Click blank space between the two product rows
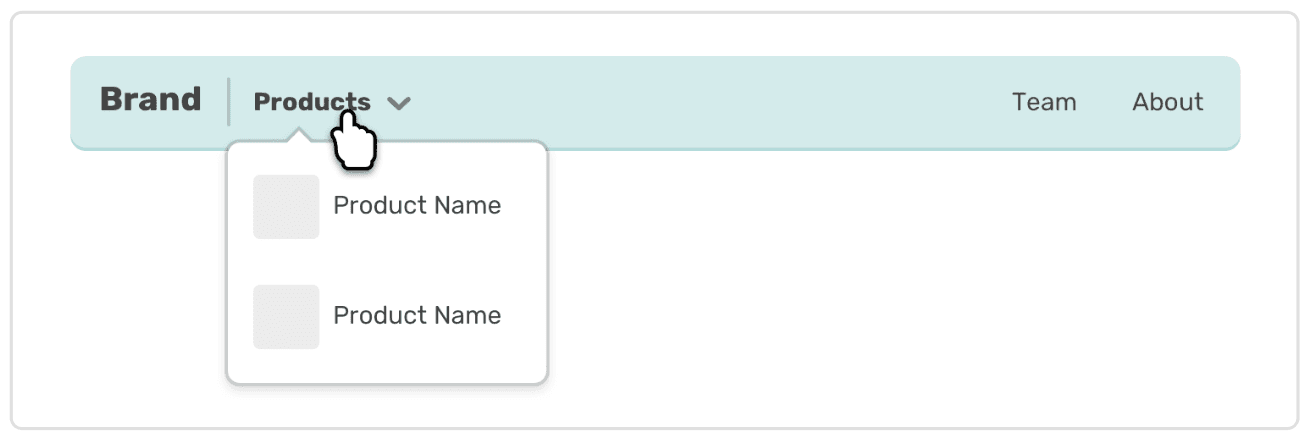1312x440 pixels. [387, 261]
